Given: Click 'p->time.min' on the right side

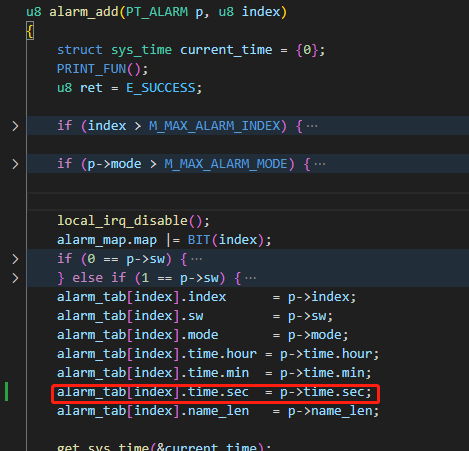Looking at the screenshot, I should 322,373.
